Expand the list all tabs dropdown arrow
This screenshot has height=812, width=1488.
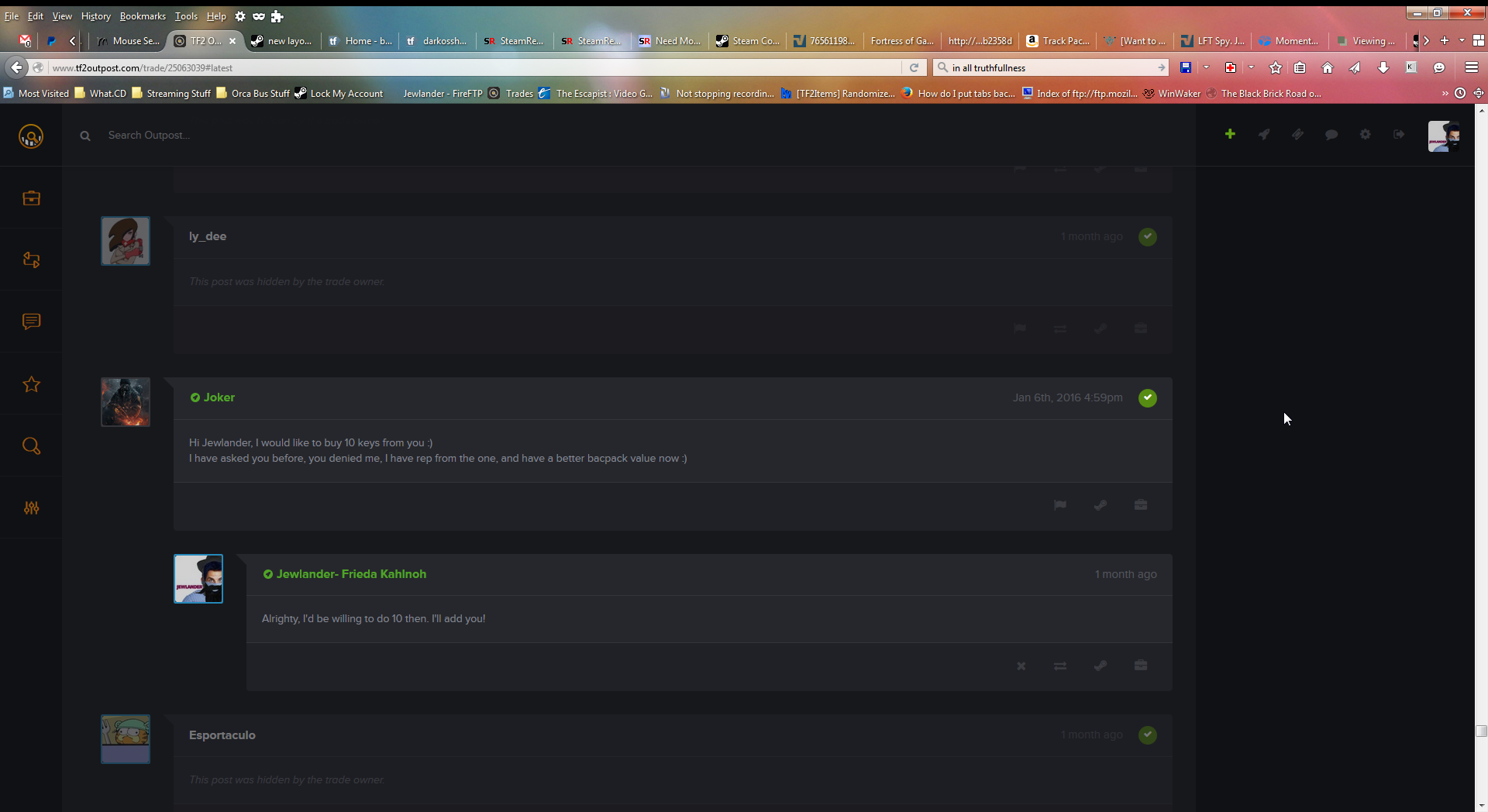pos(1462,40)
